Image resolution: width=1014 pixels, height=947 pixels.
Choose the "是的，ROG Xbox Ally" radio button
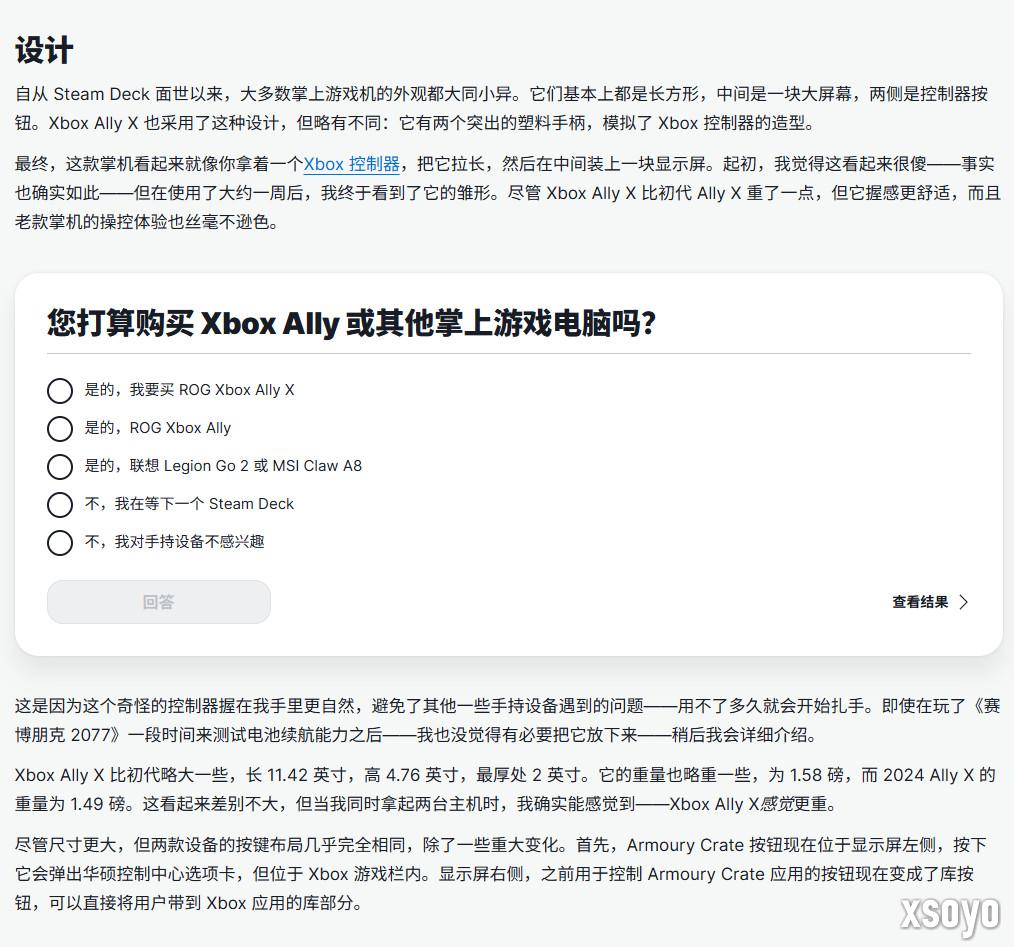click(x=60, y=428)
